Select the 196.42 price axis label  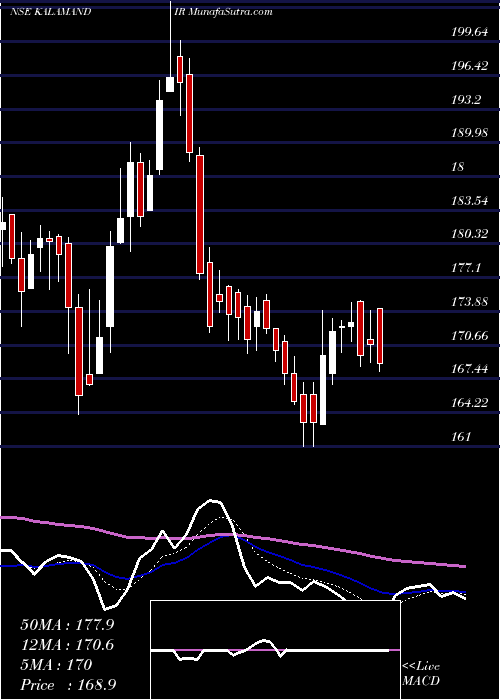[469, 66]
